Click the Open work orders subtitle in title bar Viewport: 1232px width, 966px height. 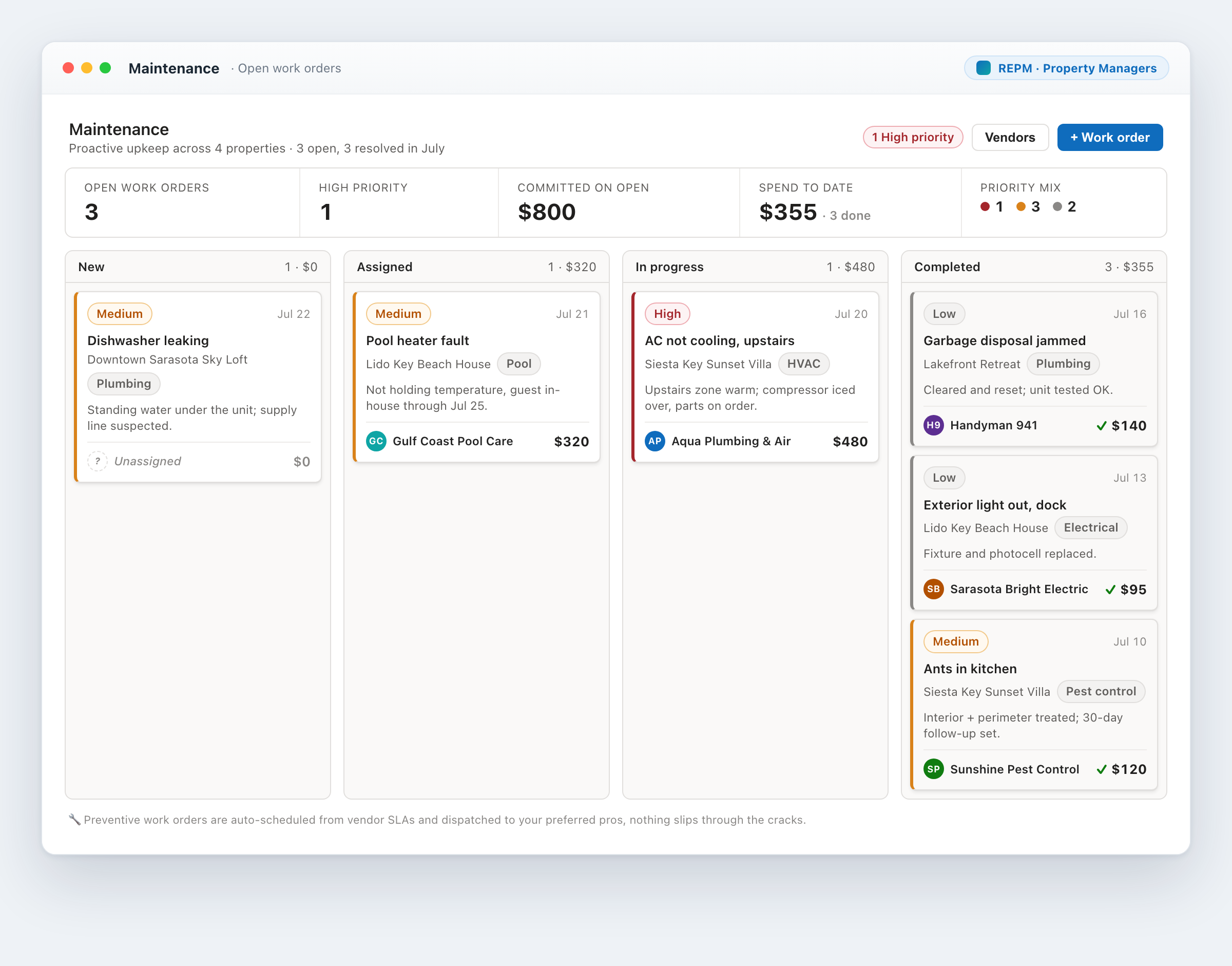(290, 68)
